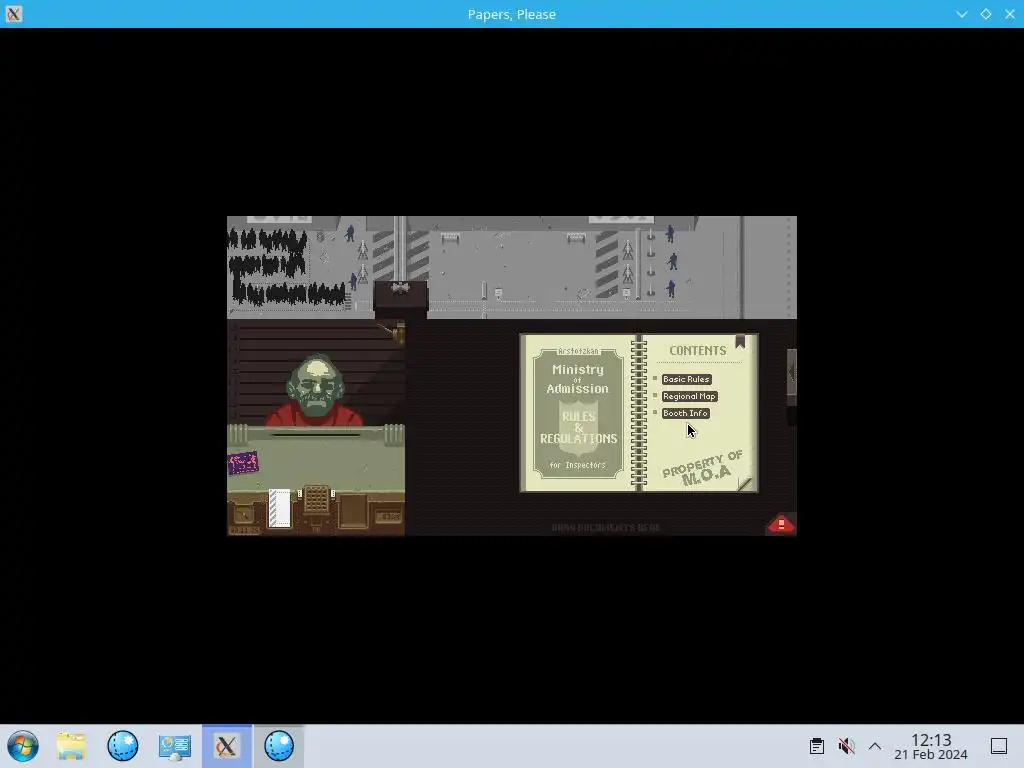Screen dimensions: 1024x768
Task: Turn the rulebook page corner
Action: coord(746,483)
